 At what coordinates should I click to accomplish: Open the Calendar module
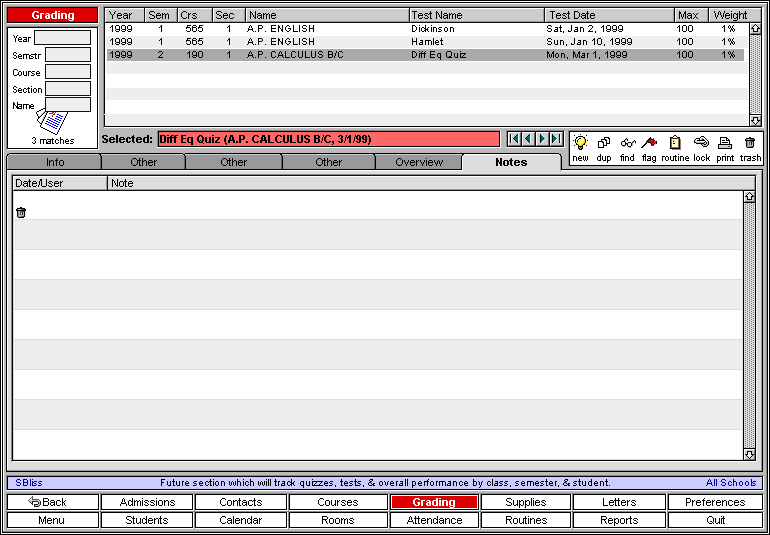[241, 520]
